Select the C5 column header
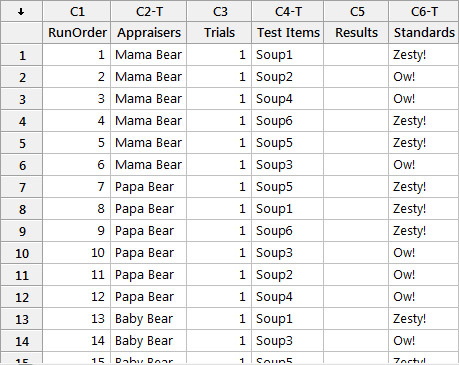459x365 pixels. click(356, 11)
